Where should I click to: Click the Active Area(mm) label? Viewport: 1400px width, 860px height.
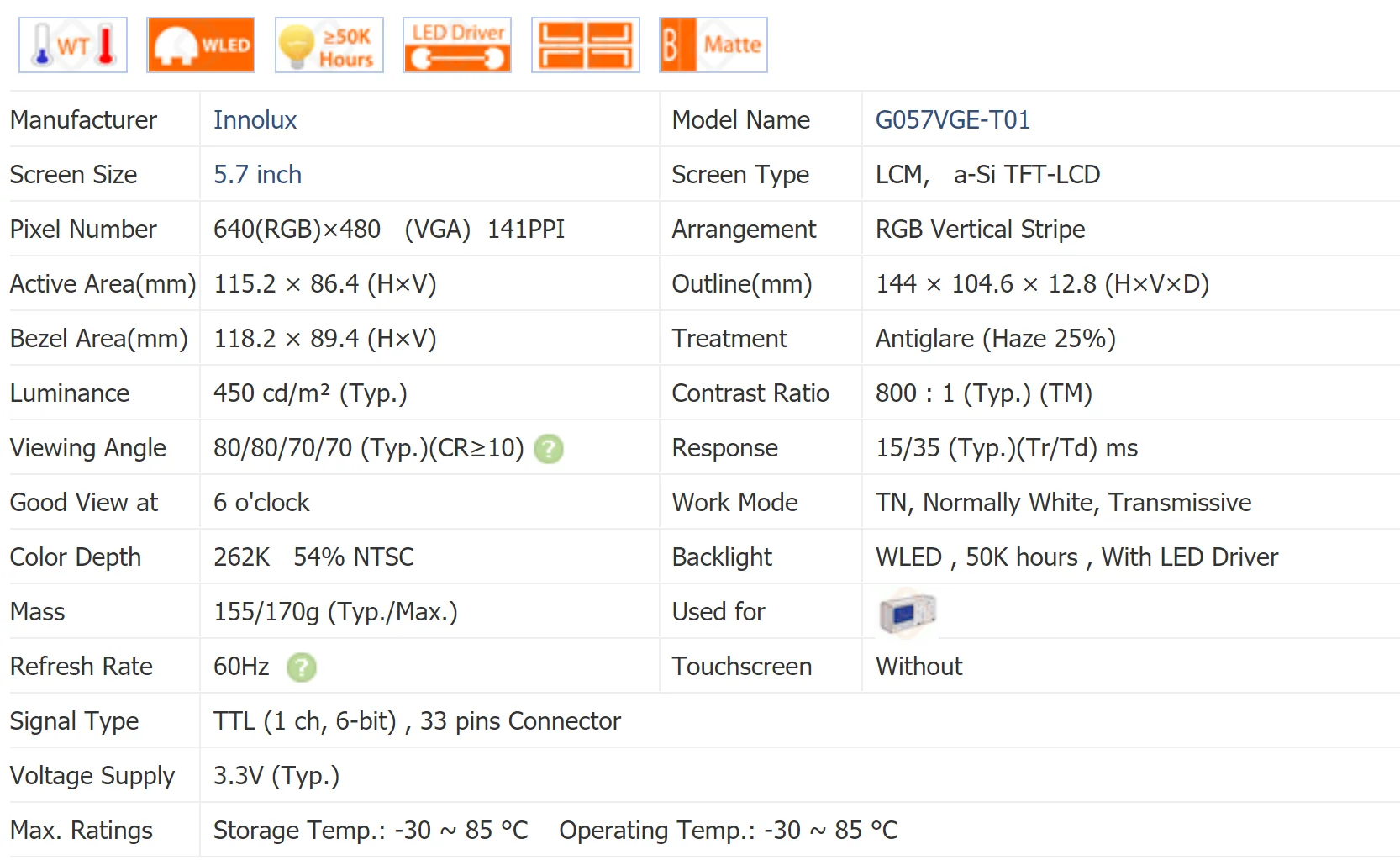(x=103, y=284)
